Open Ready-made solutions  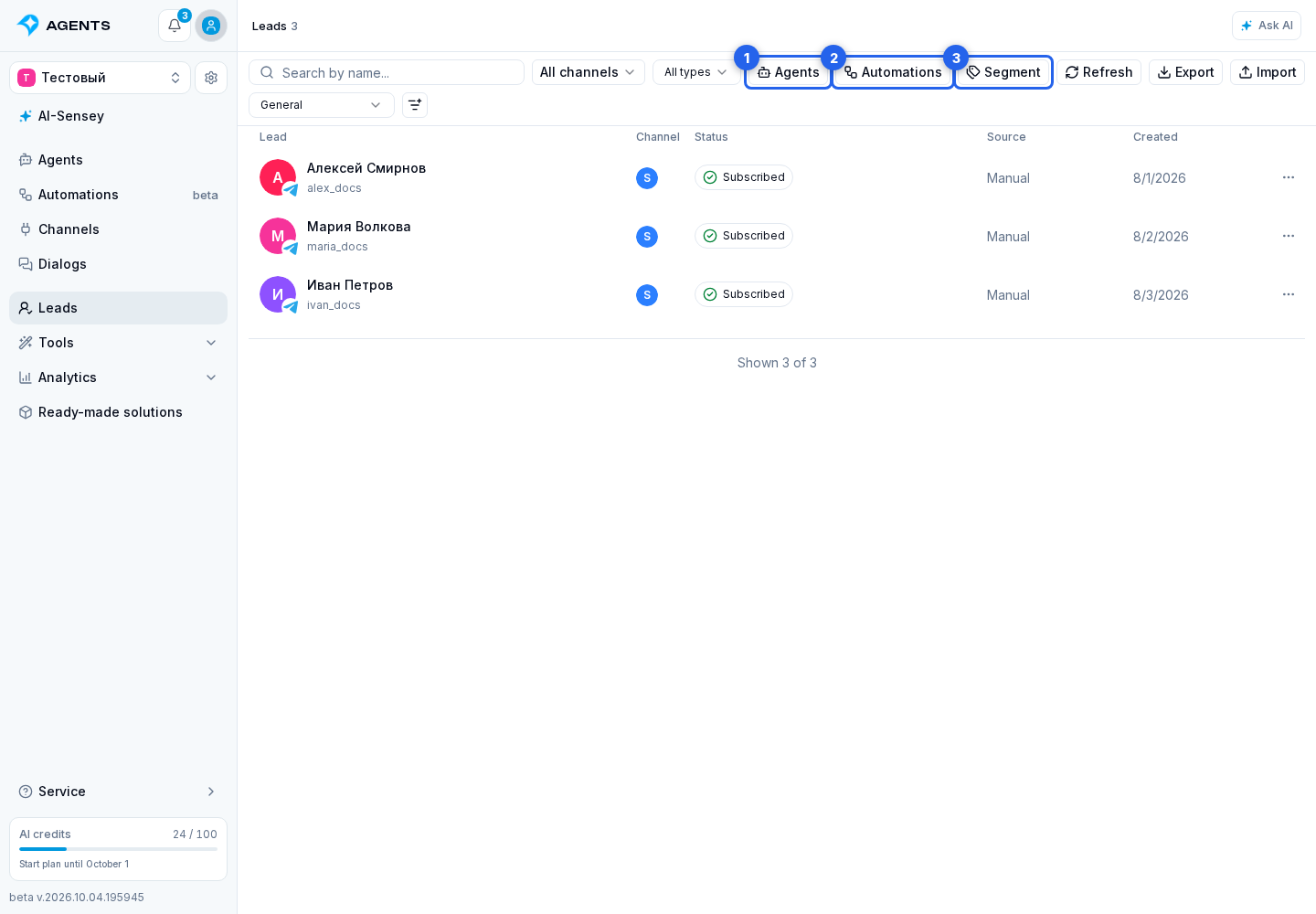coord(118,412)
